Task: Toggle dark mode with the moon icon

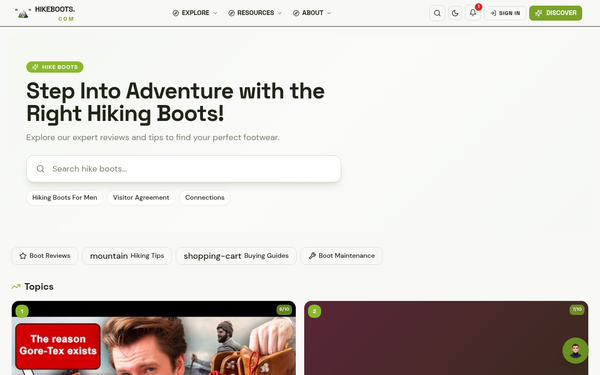Action: pyautogui.click(x=455, y=13)
